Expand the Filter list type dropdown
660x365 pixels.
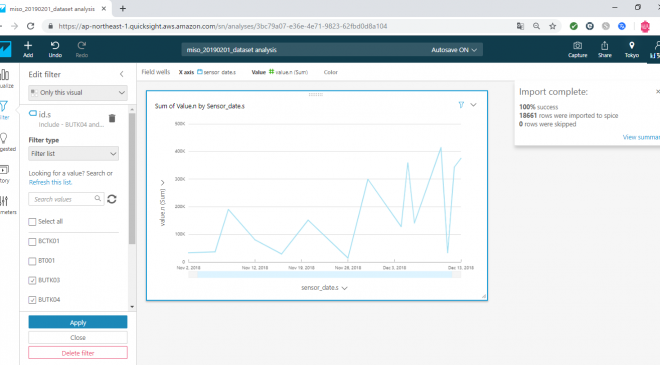[73, 154]
